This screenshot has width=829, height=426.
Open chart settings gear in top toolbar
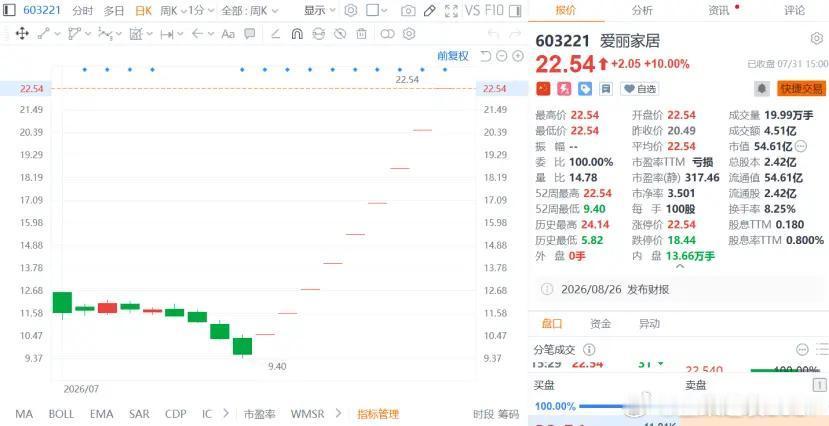pyautogui.click(x=350, y=10)
